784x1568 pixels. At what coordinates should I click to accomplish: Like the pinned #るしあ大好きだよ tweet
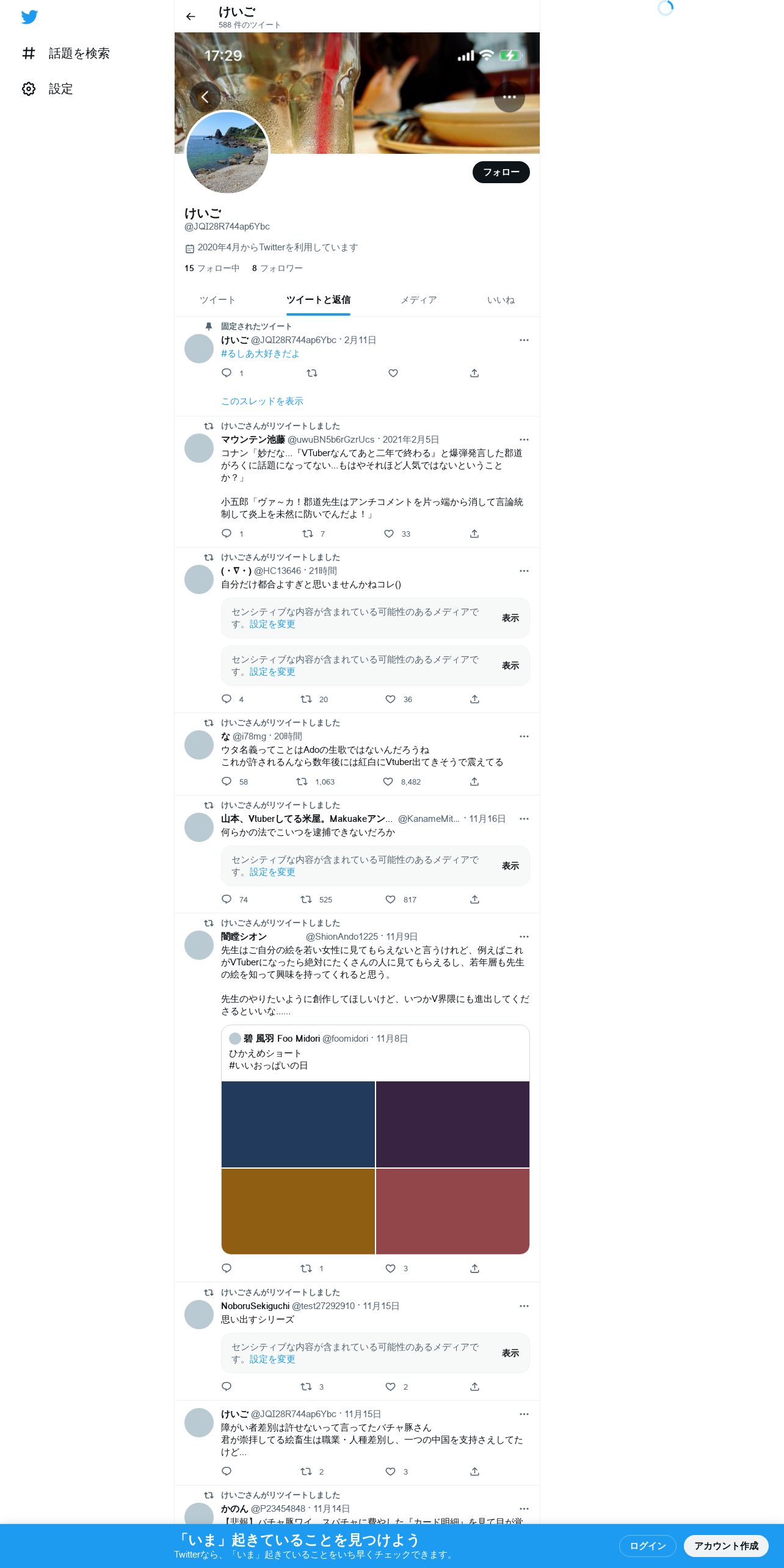tap(393, 373)
